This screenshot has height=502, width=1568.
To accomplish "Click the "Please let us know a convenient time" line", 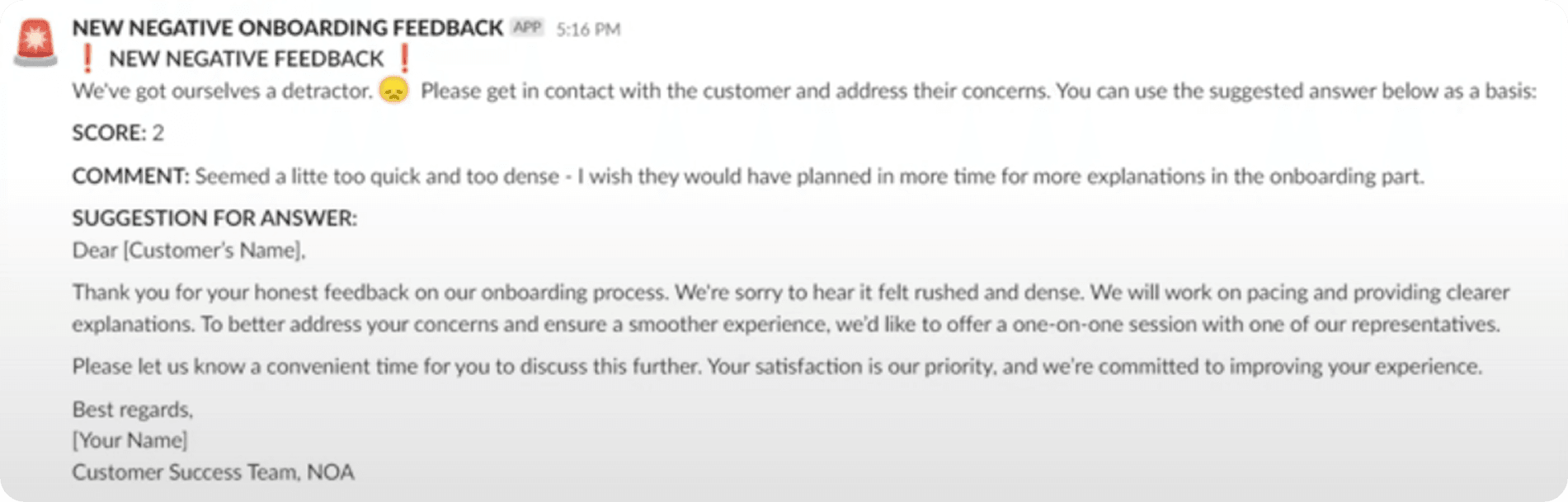I will click(776, 367).
